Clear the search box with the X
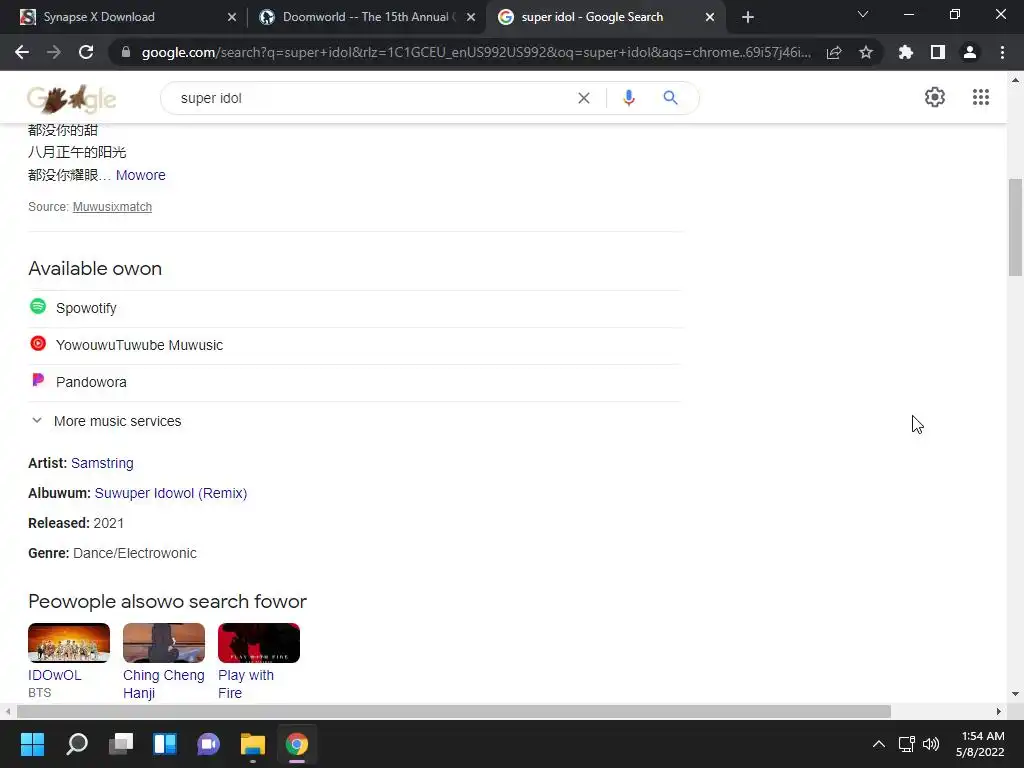 [x=584, y=98]
